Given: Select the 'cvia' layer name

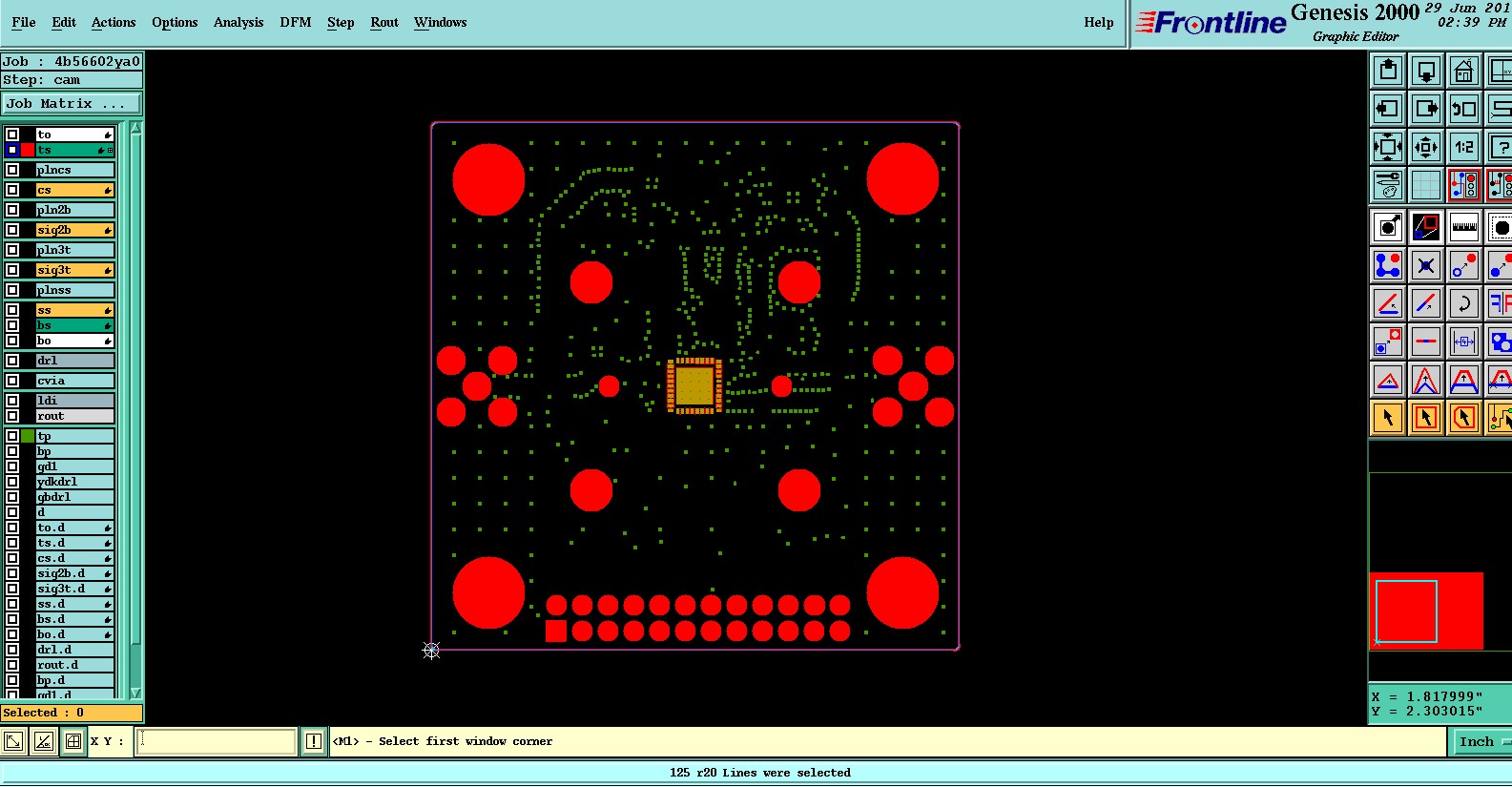Looking at the screenshot, I should click(x=75, y=381).
